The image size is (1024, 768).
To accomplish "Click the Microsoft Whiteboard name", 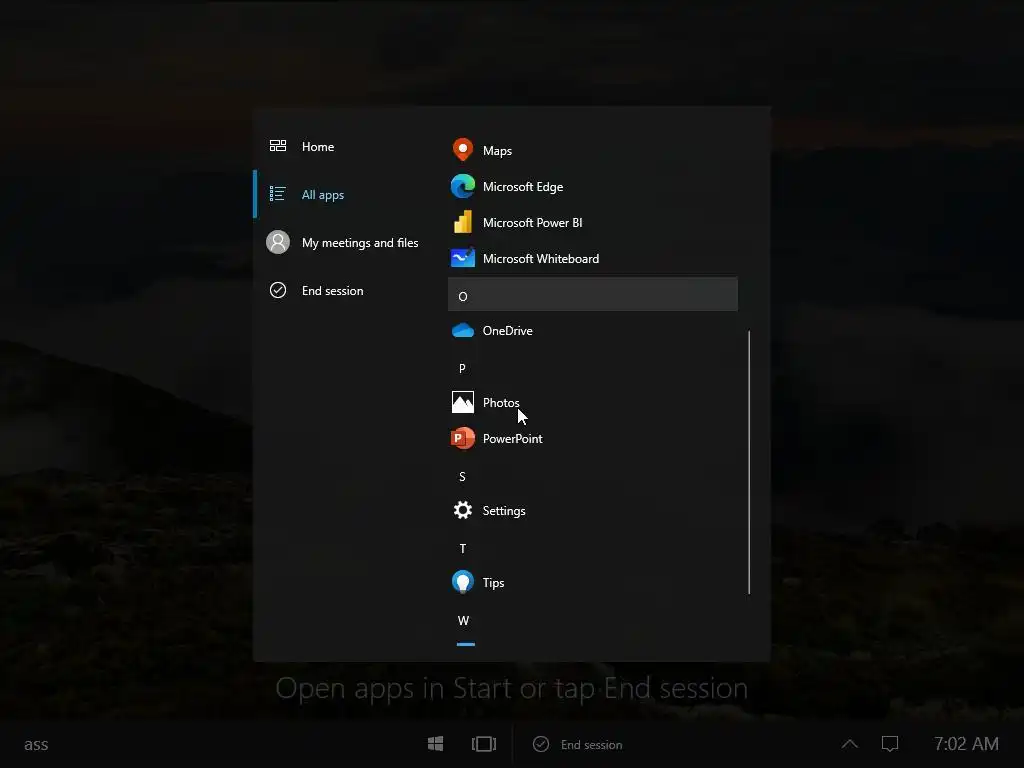I will coord(541,259).
